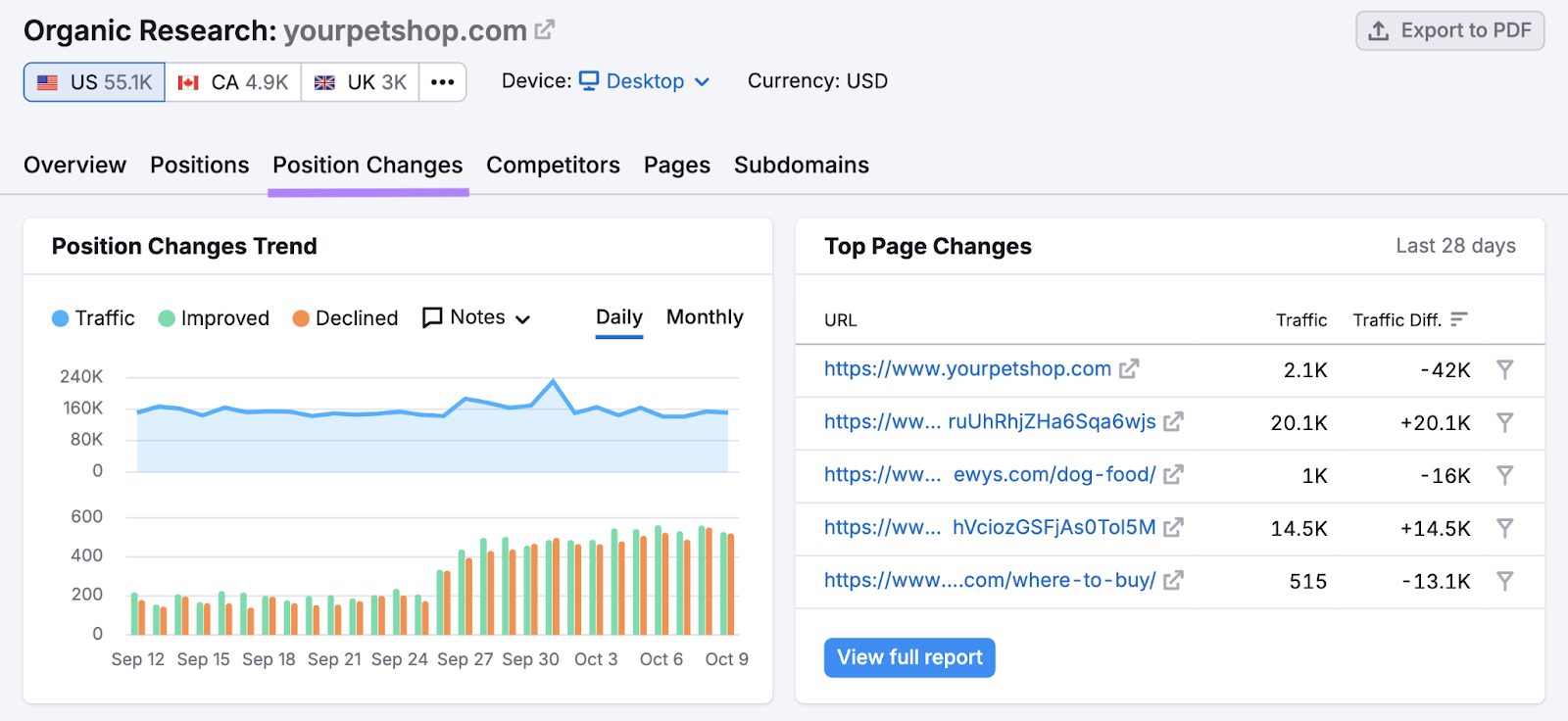Screen dimensions: 1568x721
Task: Toggle the Declined legend series
Action: point(345,318)
